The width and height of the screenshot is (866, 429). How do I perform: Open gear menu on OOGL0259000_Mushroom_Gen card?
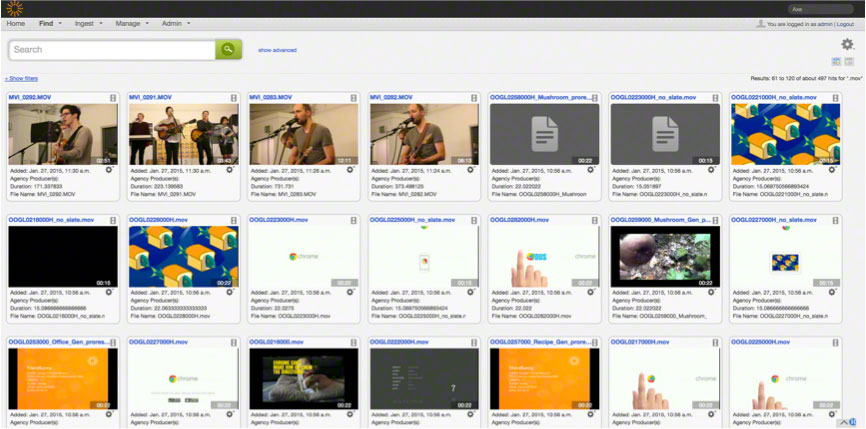[711, 292]
